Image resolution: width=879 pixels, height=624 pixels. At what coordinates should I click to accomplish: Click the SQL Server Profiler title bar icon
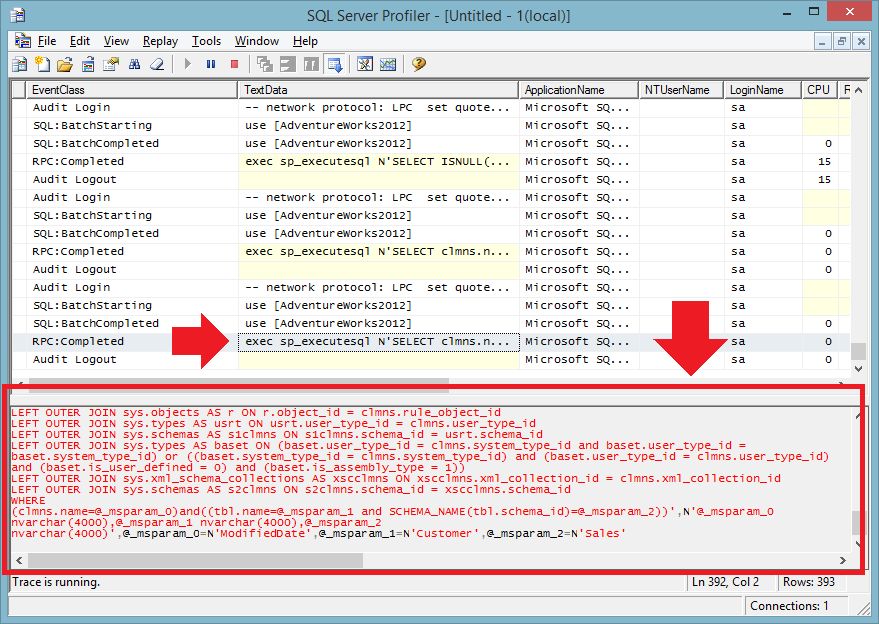(x=17, y=15)
